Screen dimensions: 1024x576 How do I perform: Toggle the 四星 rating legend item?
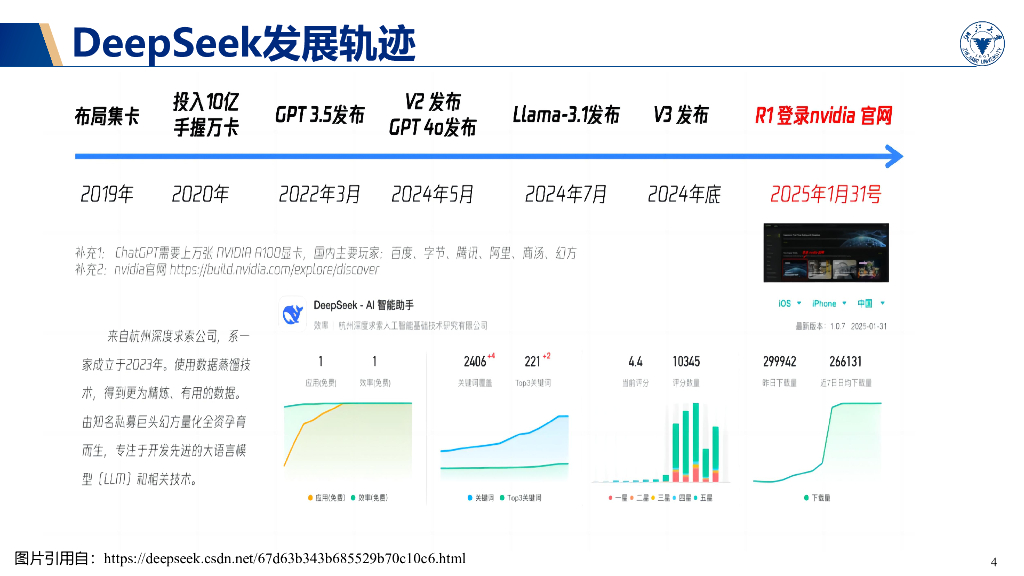click(x=681, y=498)
